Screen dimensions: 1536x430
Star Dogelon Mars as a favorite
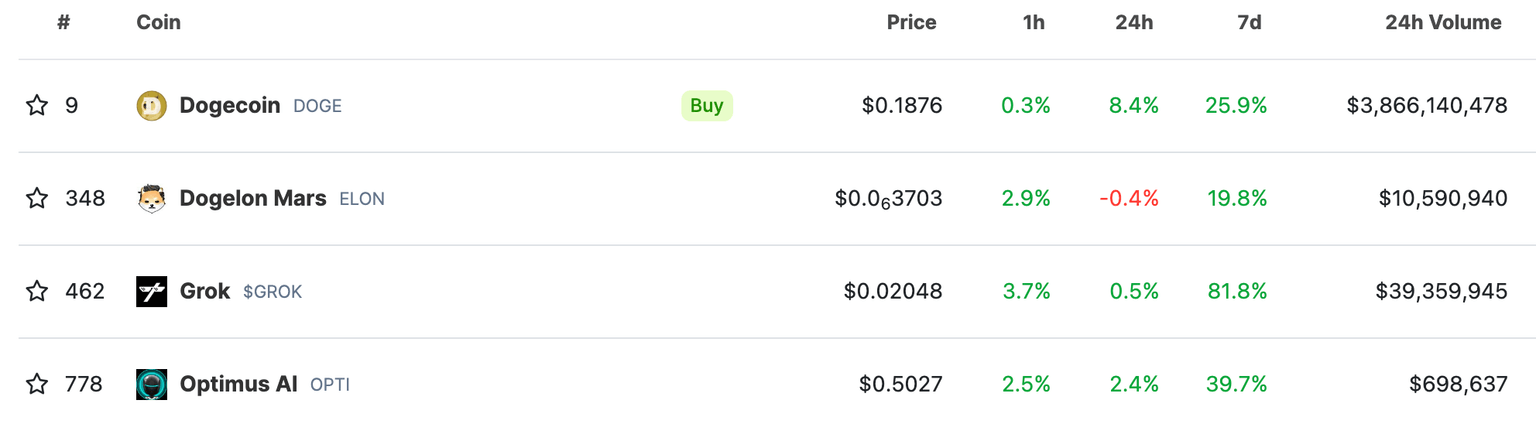tap(37, 198)
